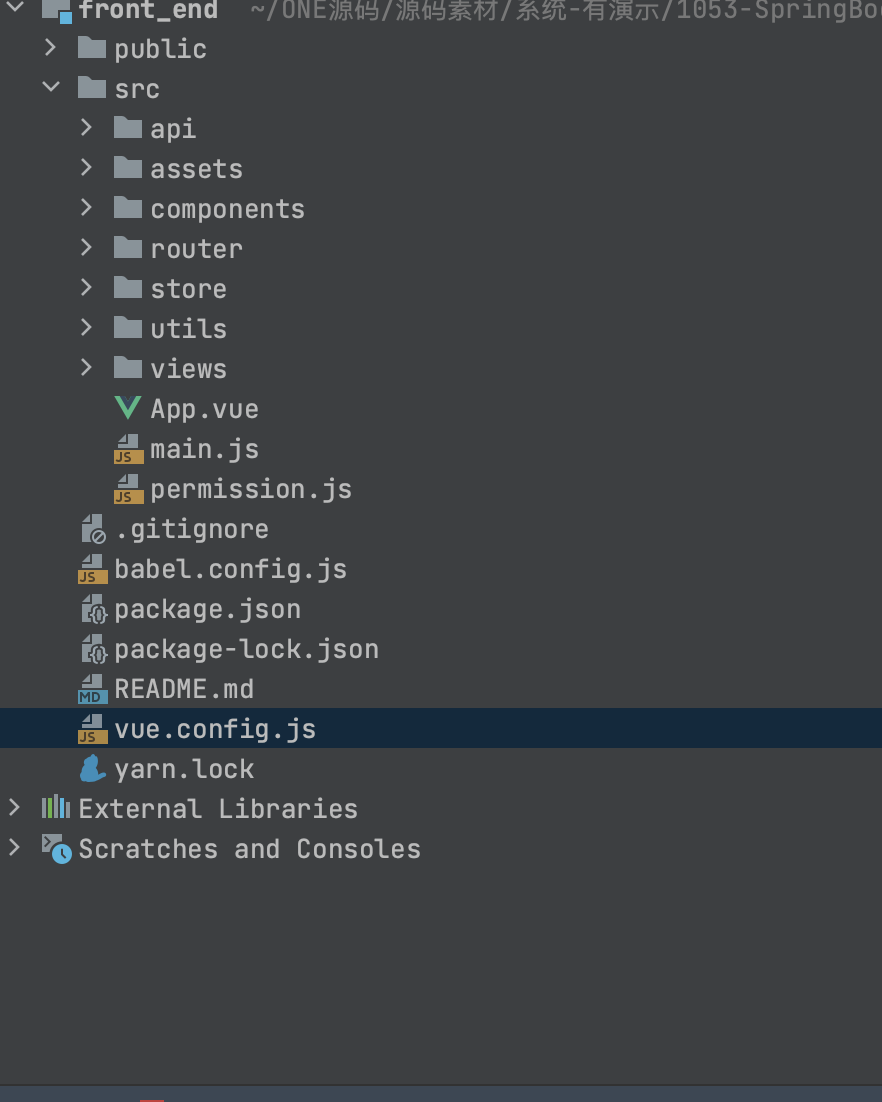This screenshot has width=882, height=1102.
Task: Expand Scratches and Consoles node arrow
Action: (15, 848)
